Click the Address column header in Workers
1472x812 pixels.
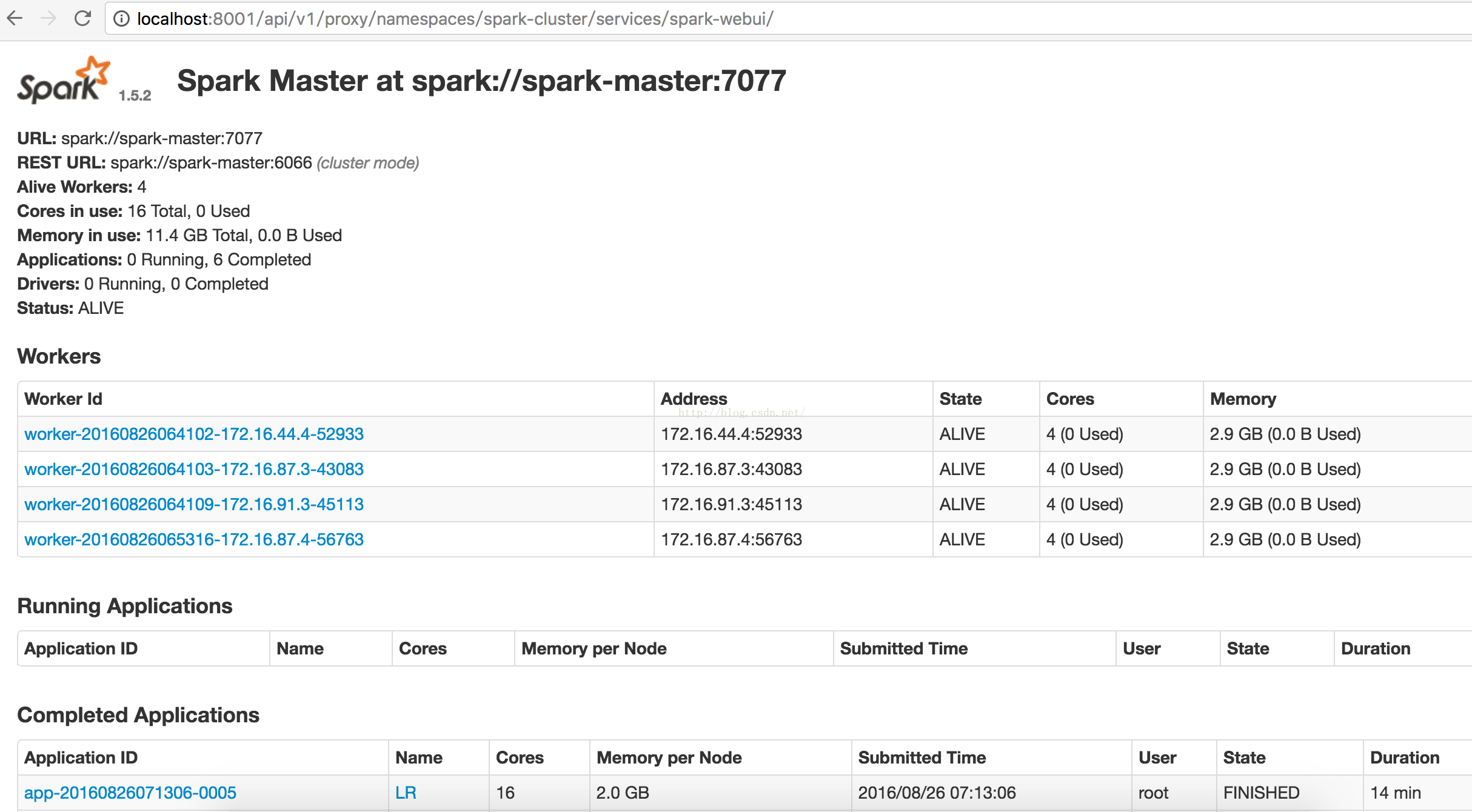click(x=694, y=399)
